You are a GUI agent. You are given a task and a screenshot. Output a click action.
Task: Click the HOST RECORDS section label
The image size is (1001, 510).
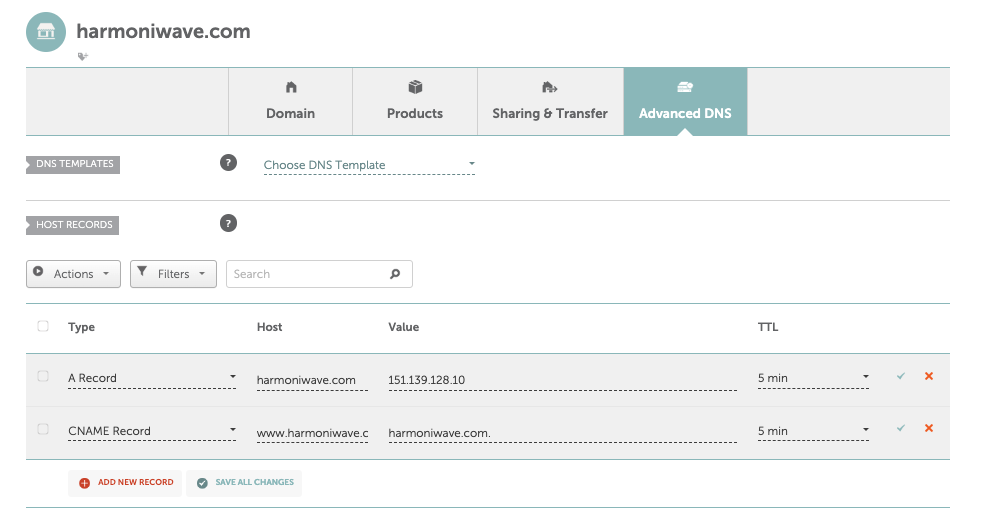[x=72, y=225]
